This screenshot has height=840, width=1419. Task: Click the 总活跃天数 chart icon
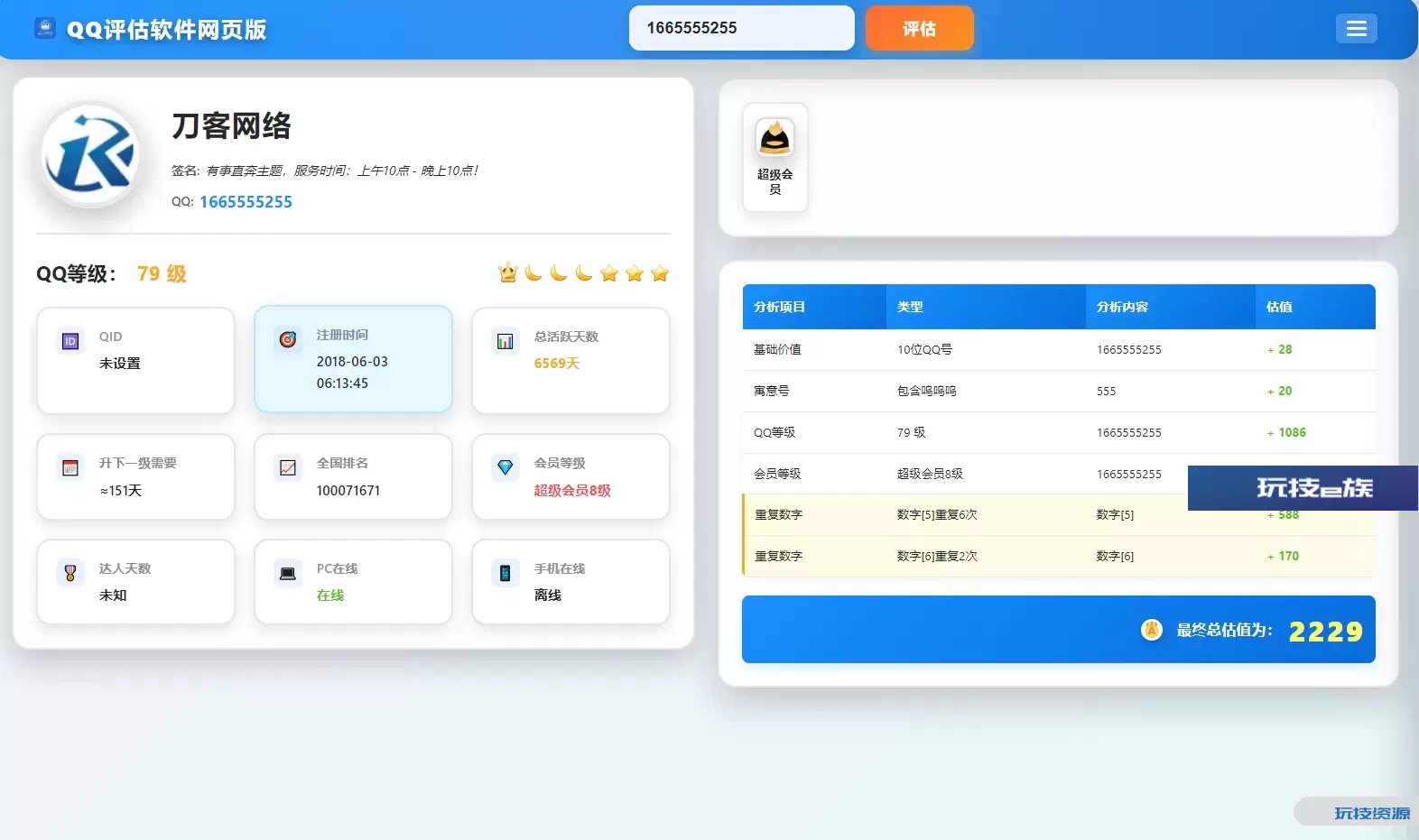(505, 341)
